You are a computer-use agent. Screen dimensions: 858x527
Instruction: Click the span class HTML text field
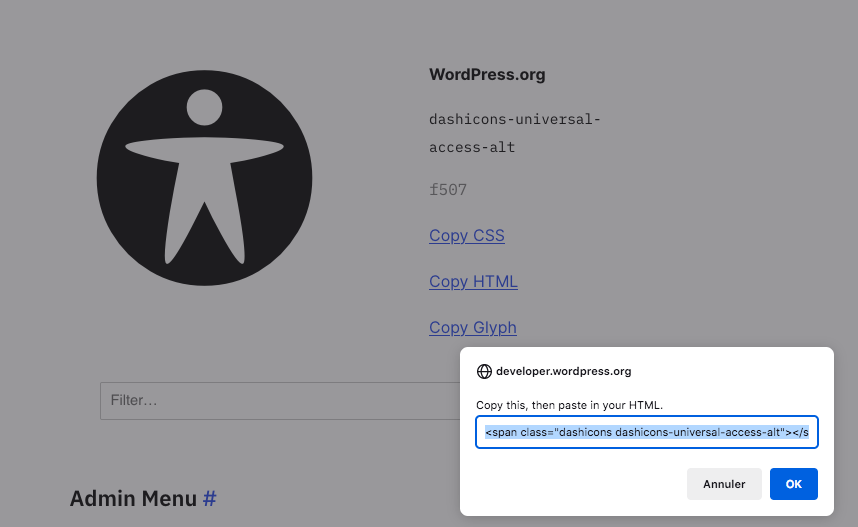647,432
